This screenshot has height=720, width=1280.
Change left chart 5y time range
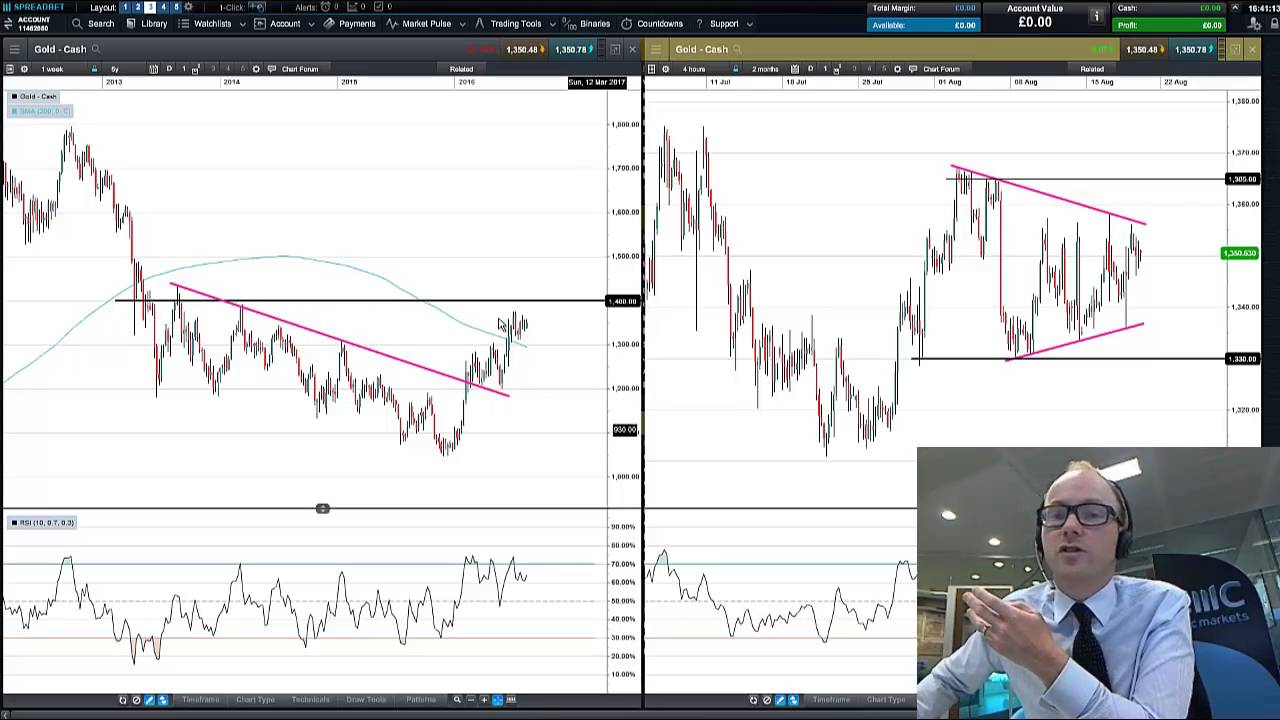(114, 69)
